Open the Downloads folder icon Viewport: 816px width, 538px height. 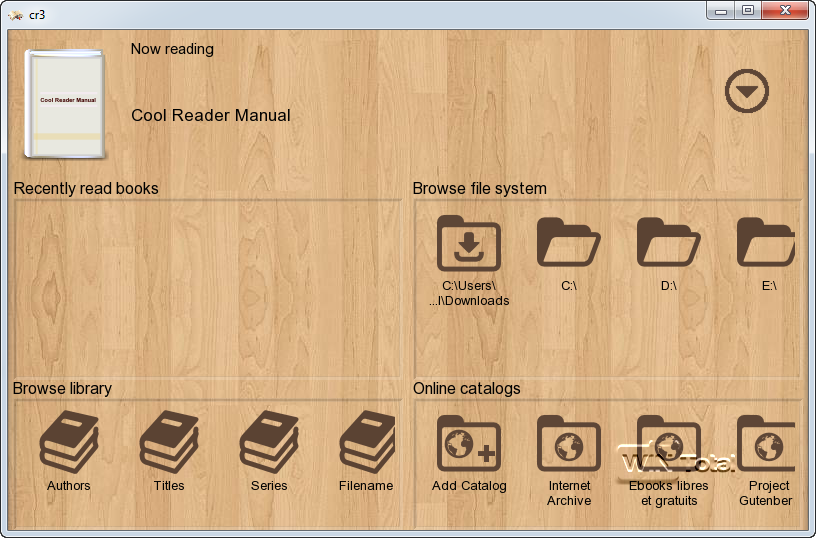(x=469, y=244)
